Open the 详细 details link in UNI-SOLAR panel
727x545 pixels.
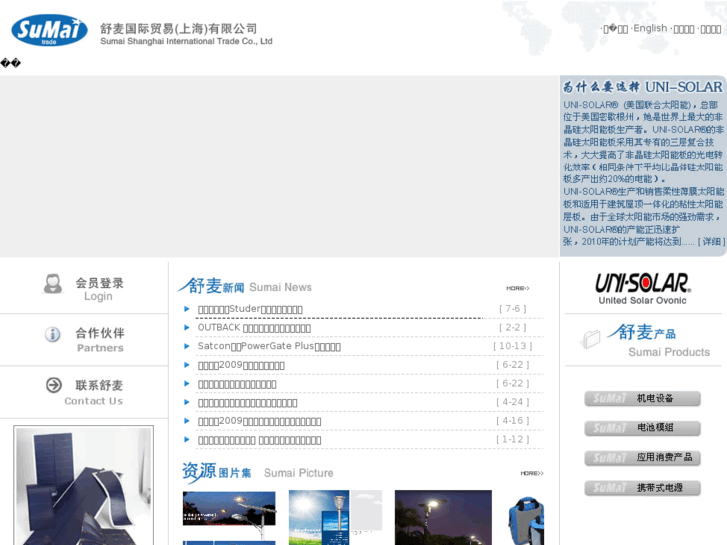[x=711, y=242]
